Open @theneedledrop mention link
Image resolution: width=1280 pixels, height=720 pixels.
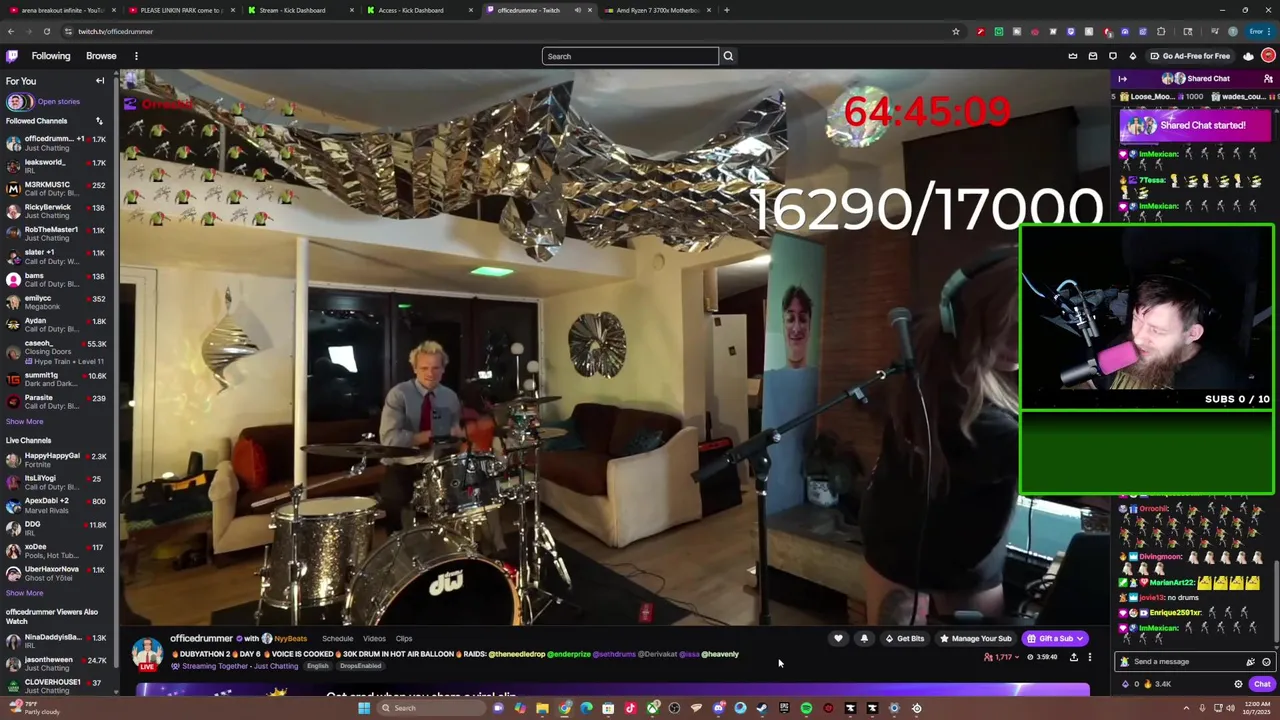[x=519, y=655]
